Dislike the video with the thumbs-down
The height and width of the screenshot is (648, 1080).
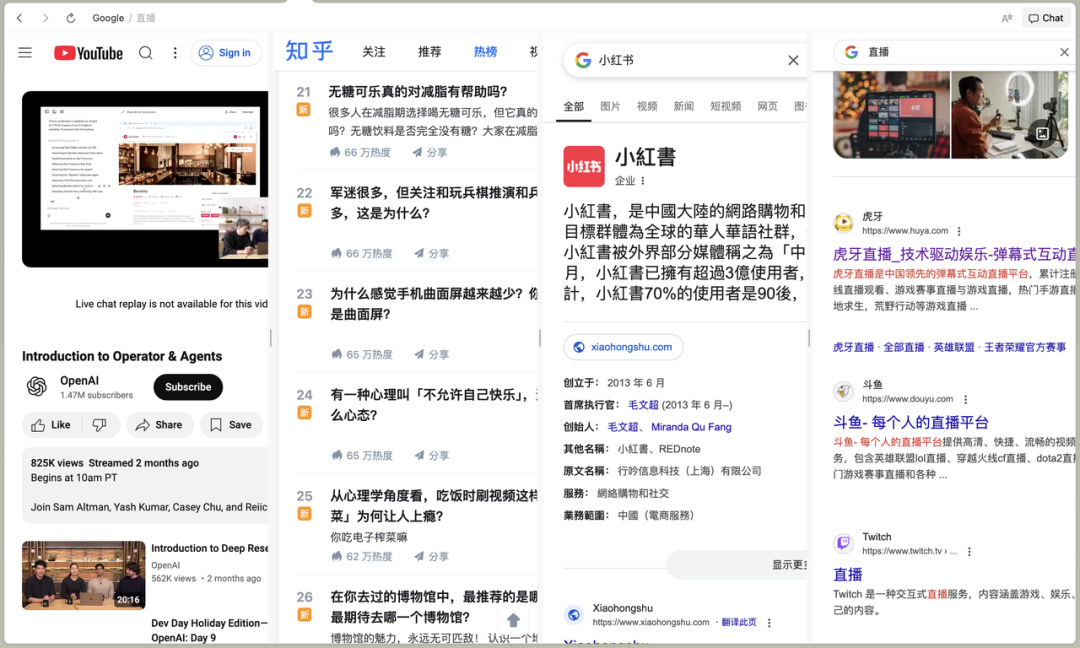100,424
